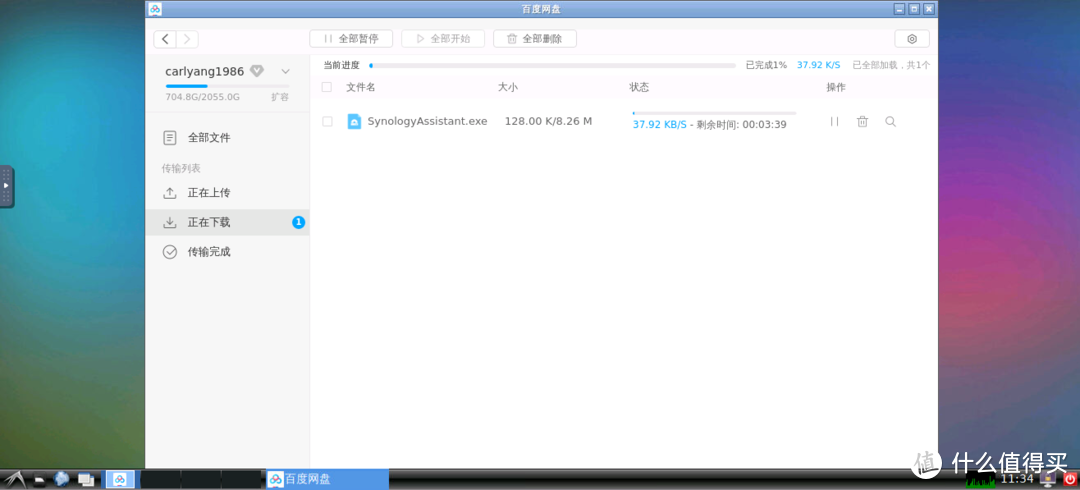Click the 剩余时间 remaining time text
The height and width of the screenshot is (490, 1080).
[x=741, y=125]
